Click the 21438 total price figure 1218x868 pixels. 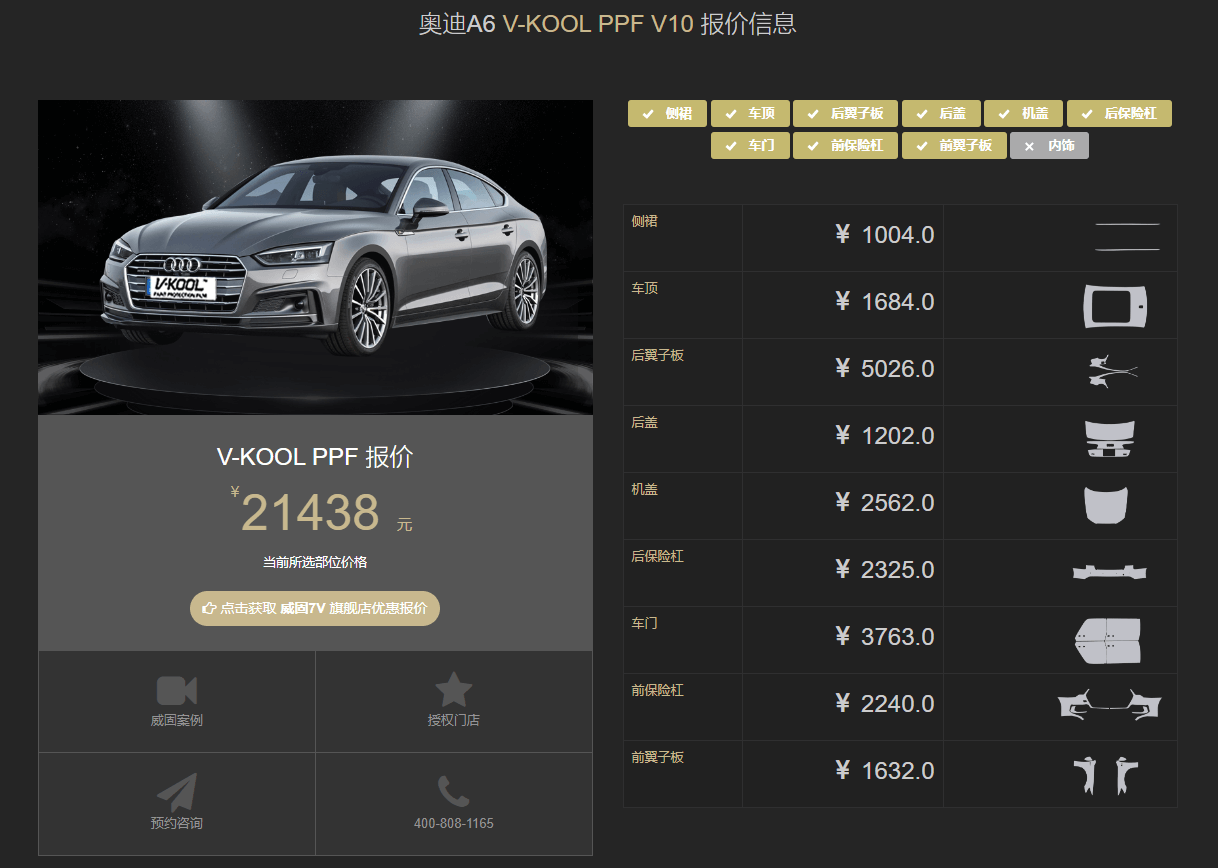point(310,513)
